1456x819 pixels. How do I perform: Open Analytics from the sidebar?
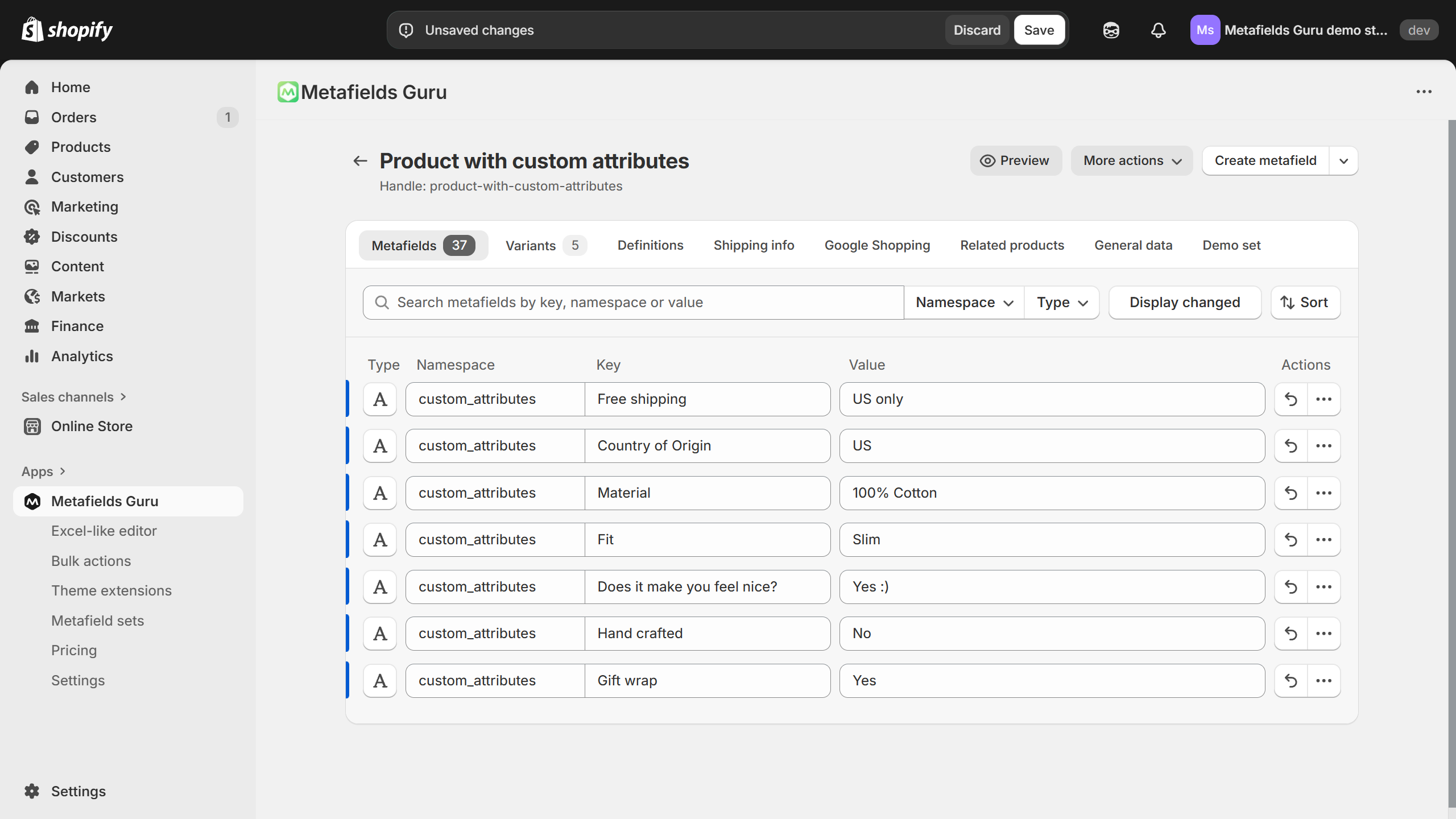[82, 356]
